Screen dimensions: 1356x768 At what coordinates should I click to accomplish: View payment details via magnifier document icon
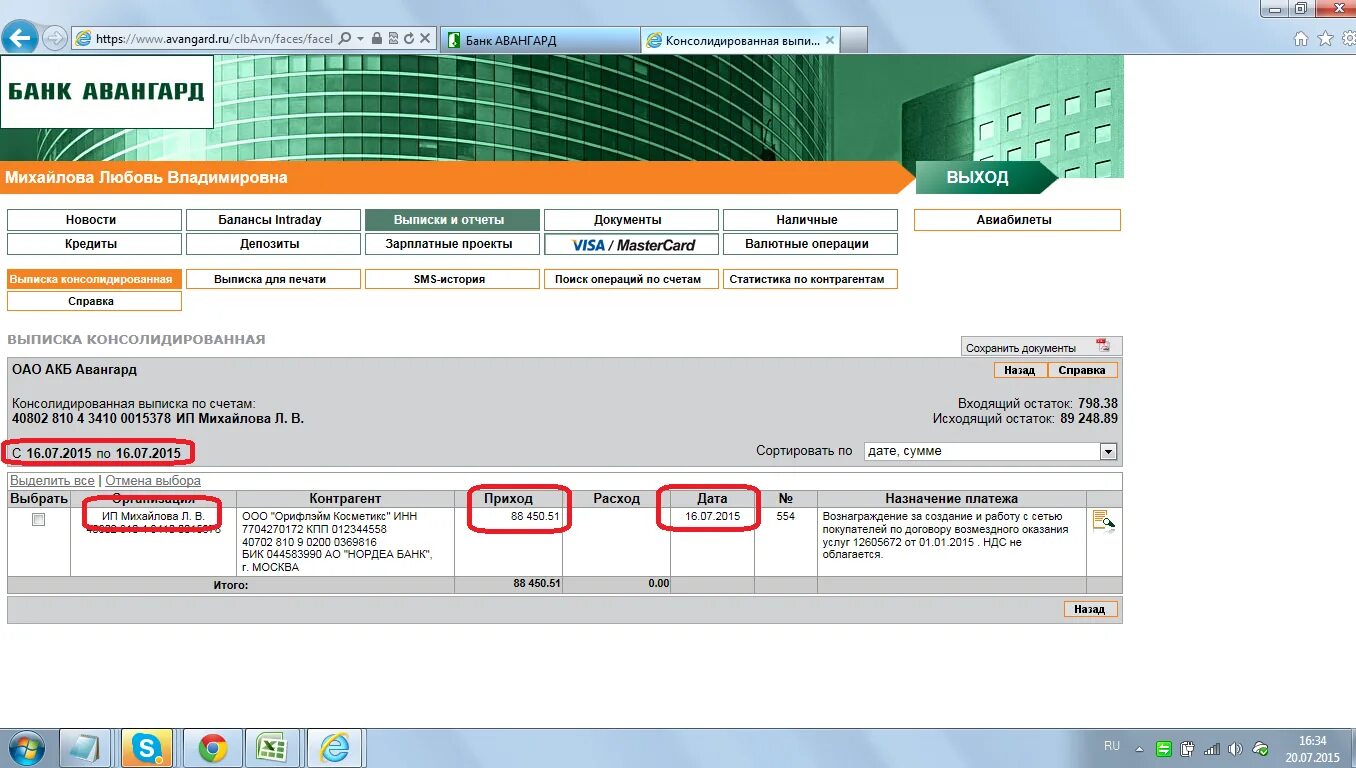(x=1103, y=520)
